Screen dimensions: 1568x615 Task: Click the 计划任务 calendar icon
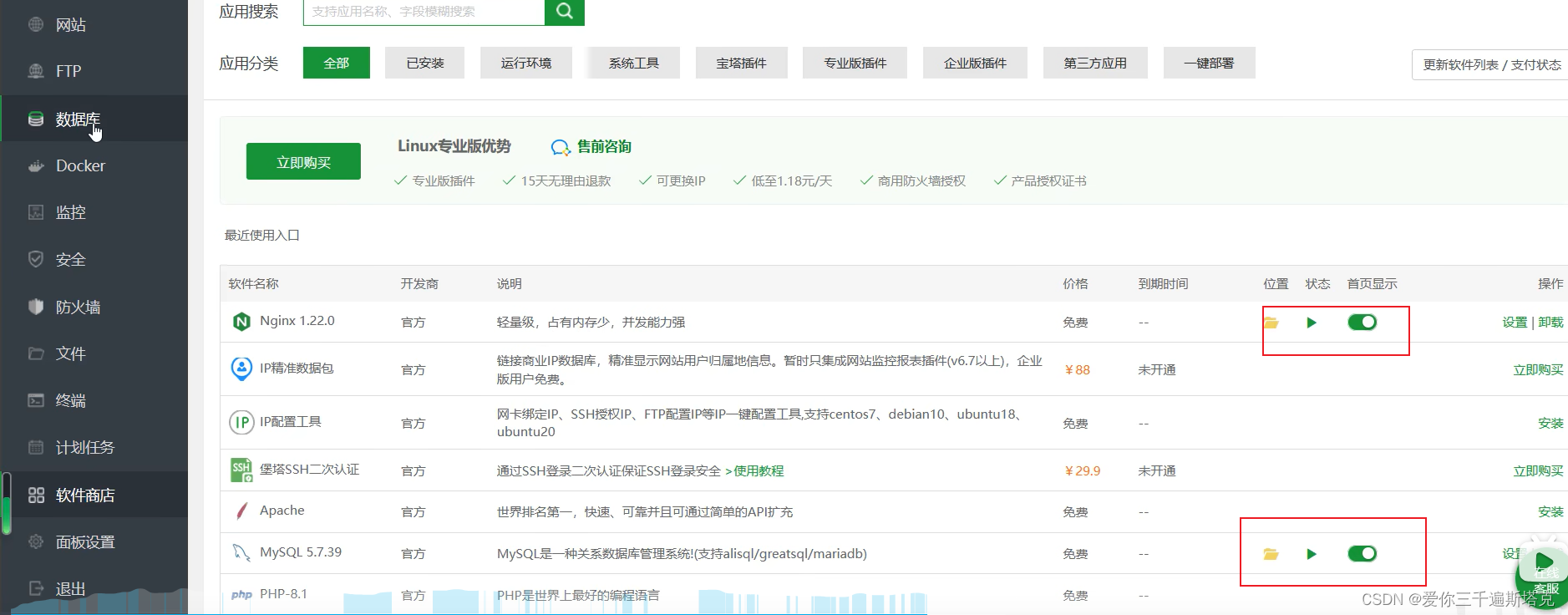coord(36,447)
